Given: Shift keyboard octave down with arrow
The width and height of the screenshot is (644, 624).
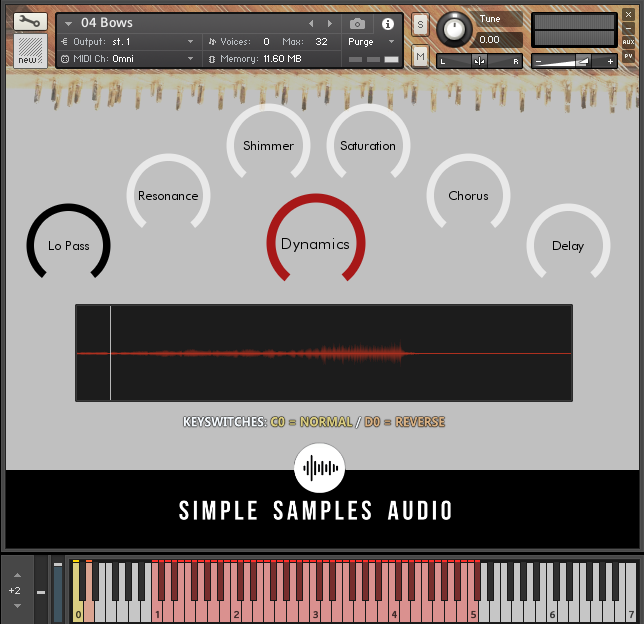Looking at the screenshot, I should (17, 606).
